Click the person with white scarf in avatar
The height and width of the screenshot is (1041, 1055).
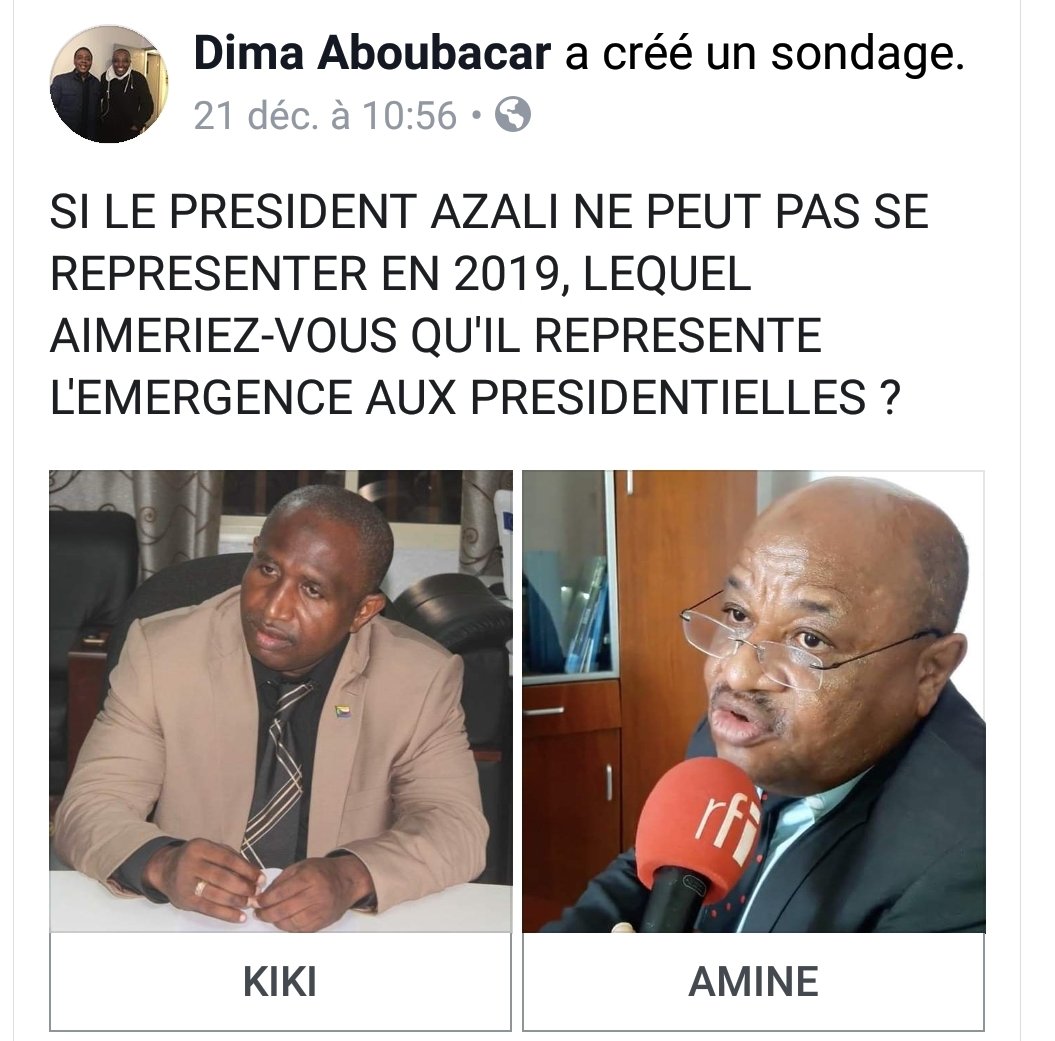(x=128, y=94)
